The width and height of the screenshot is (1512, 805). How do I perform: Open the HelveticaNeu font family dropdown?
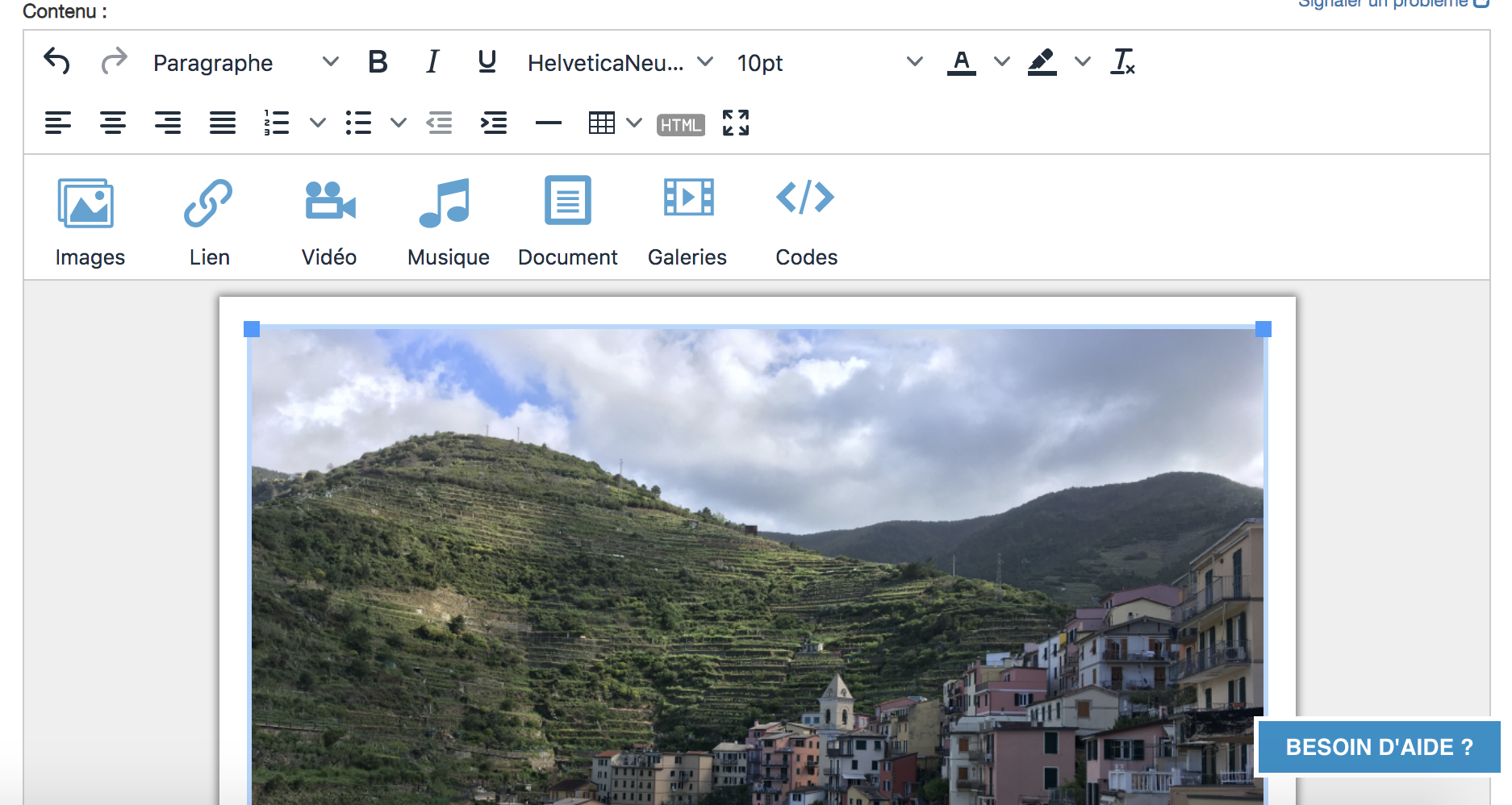[x=620, y=62]
